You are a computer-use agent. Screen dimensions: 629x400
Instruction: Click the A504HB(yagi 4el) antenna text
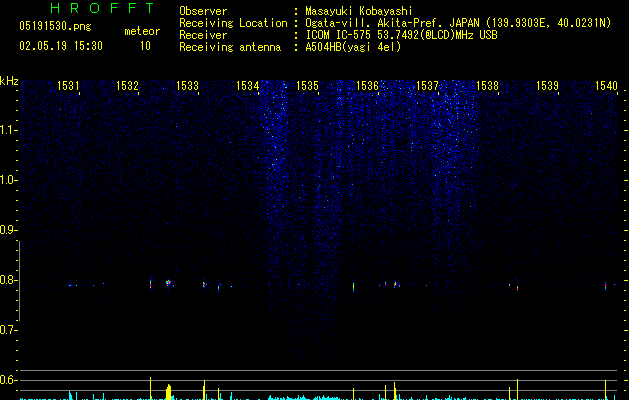pyautogui.click(x=353, y=47)
